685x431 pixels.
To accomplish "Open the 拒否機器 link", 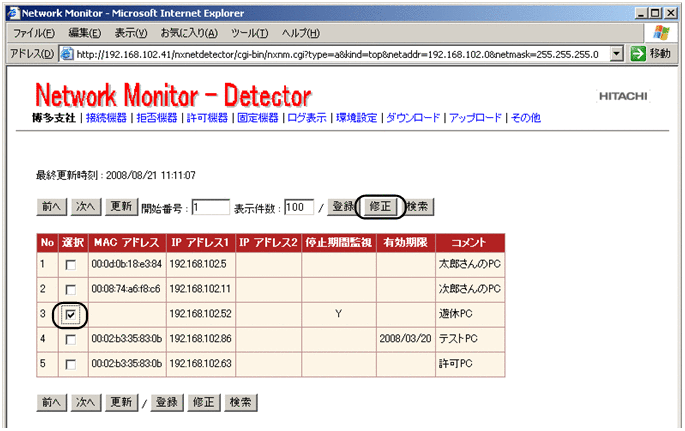I will click(x=157, y=118).
